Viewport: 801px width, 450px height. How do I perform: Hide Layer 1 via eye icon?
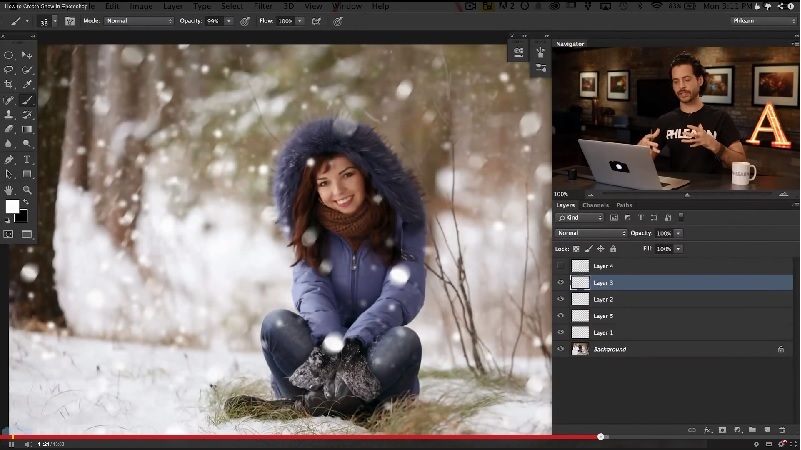click(x=561, y=332)
